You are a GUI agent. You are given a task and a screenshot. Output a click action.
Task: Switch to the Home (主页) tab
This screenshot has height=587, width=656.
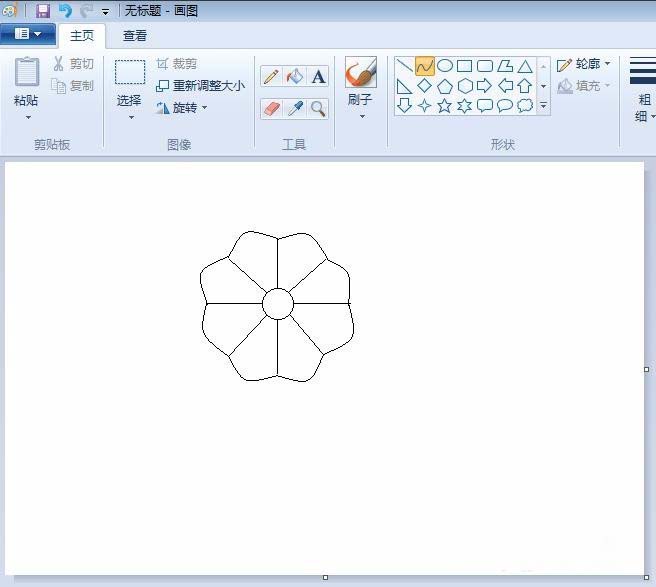tap(82, 36)
